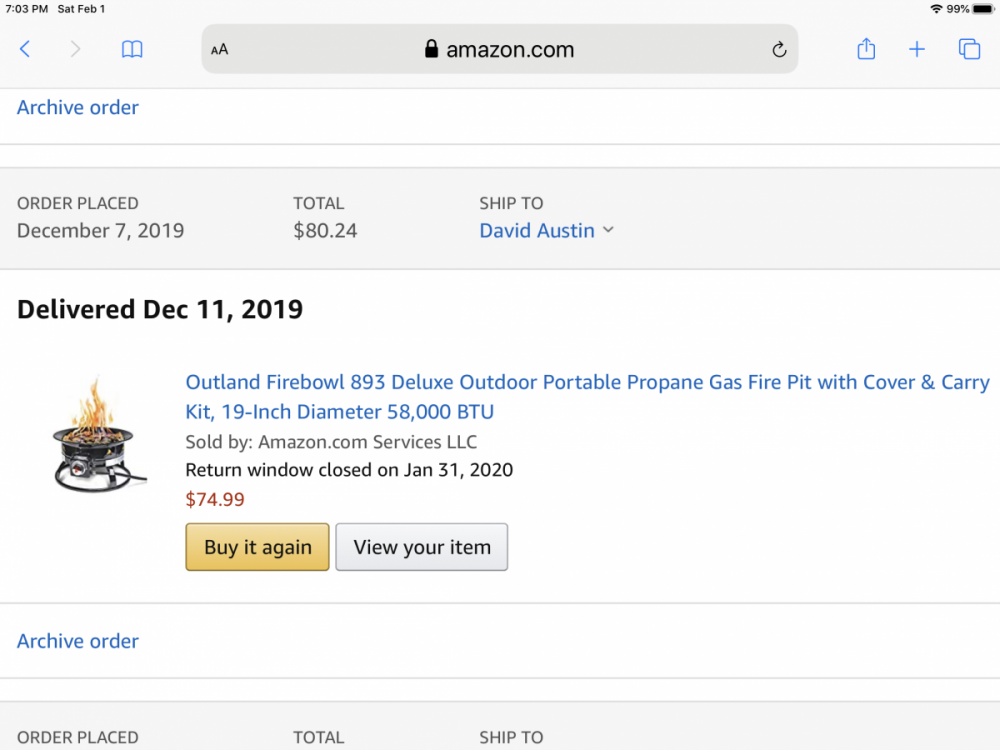Click the chevron beside David Austin
The width and height of the screenshot is (1000, 750).
coord(608,231)
